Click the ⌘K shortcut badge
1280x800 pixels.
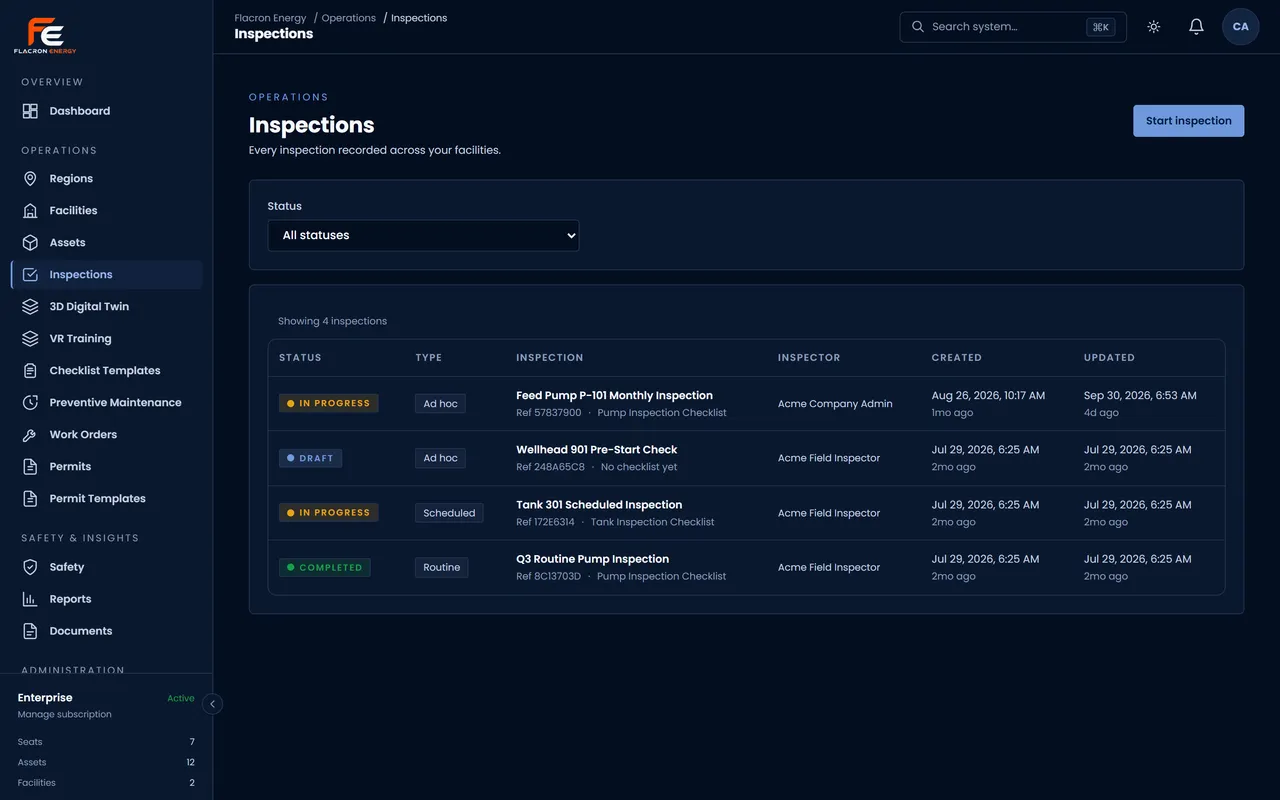coord(1101,27)
